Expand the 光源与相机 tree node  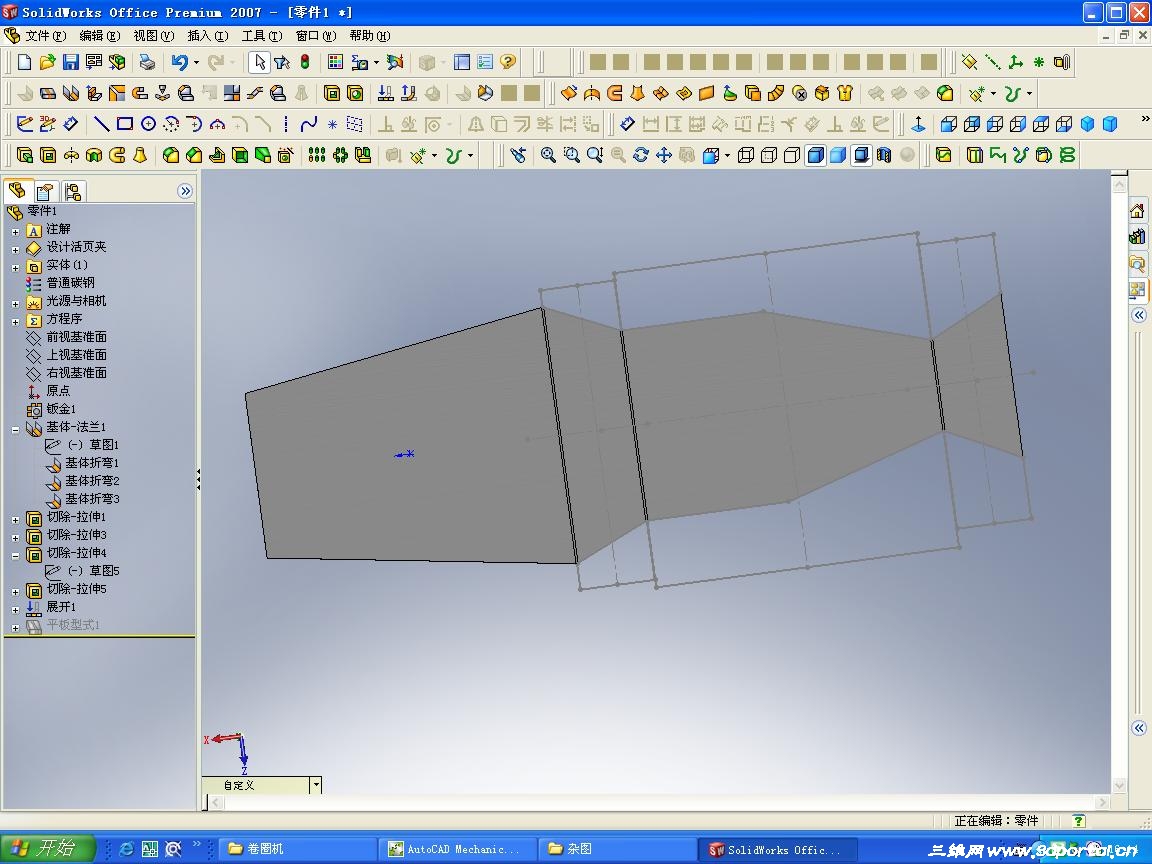(15, 303)
